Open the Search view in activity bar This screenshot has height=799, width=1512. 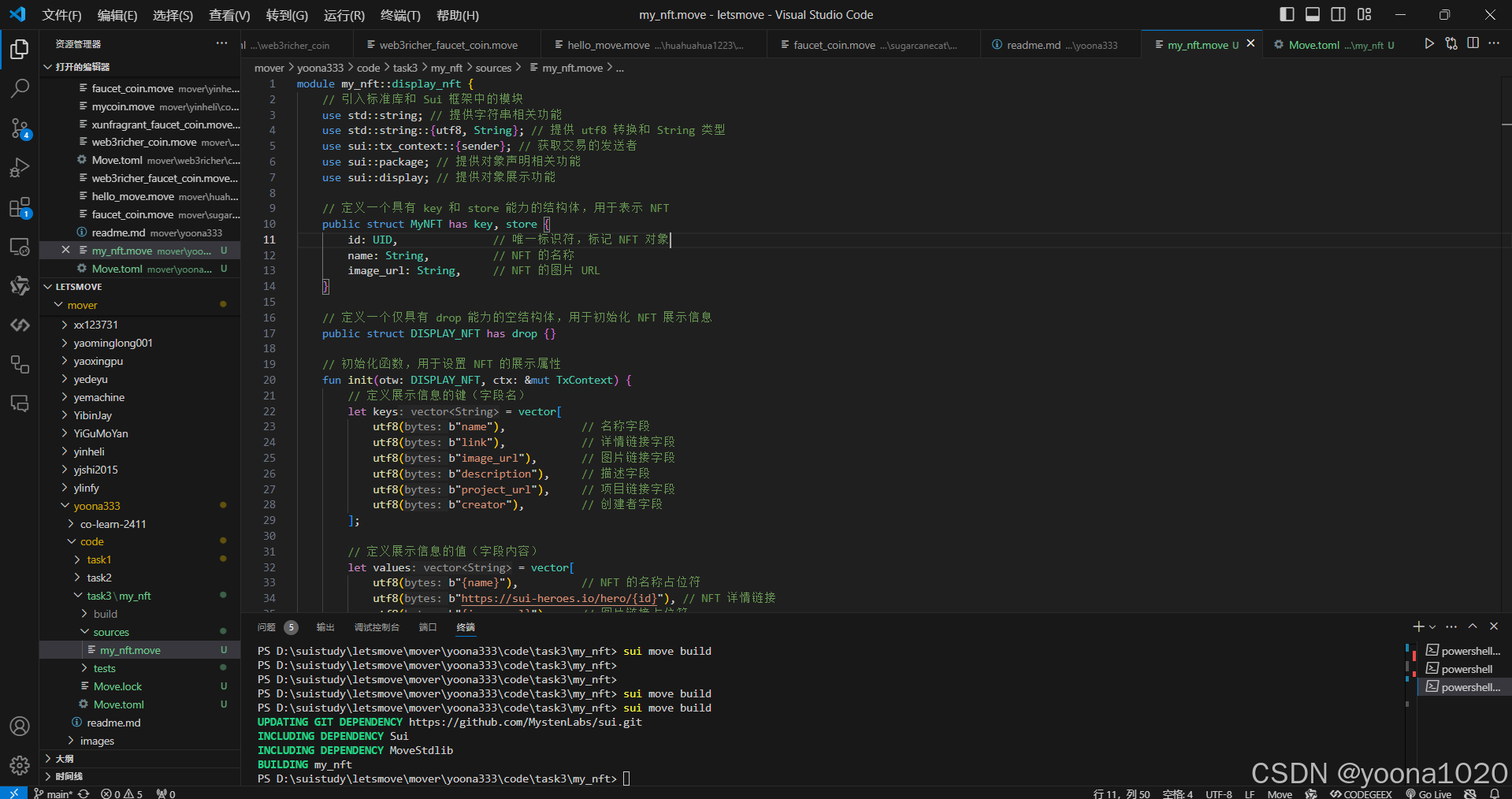[20, 88]
